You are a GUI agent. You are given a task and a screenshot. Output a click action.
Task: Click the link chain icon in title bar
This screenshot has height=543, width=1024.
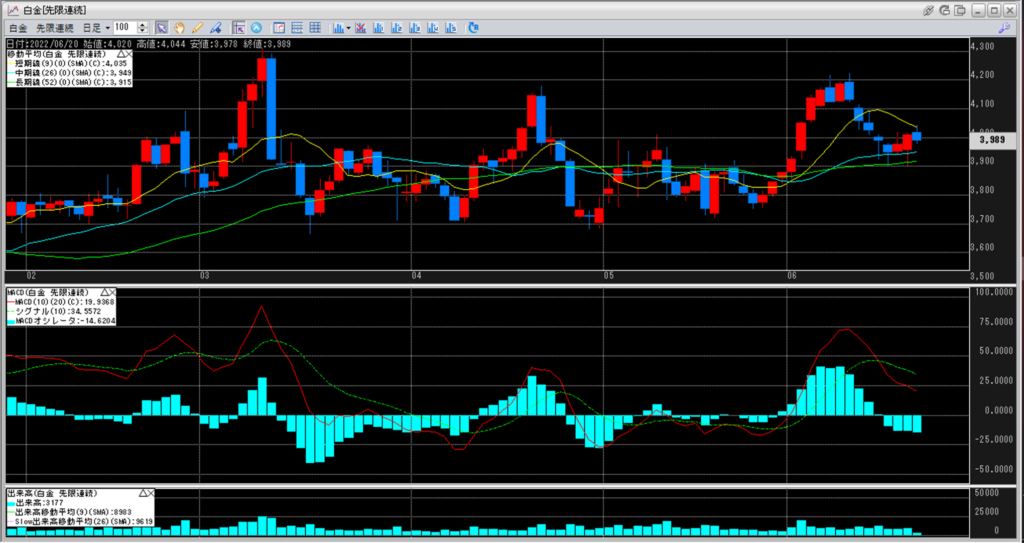(929, 10)
